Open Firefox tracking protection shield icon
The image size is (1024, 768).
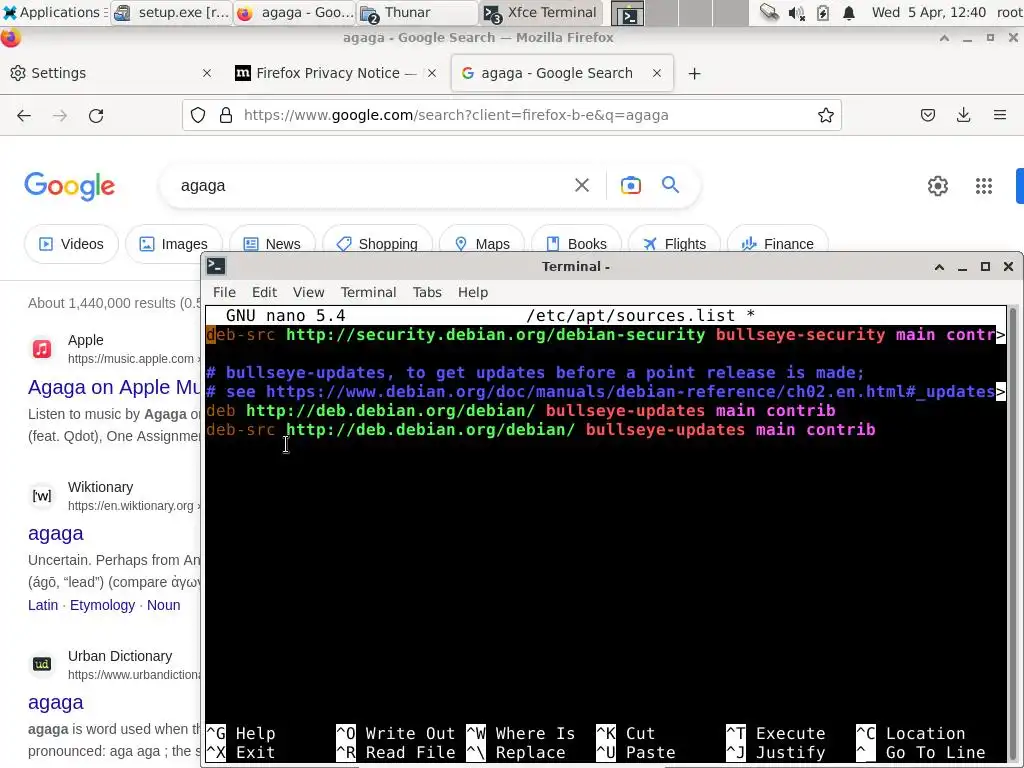(x=198, y=116)
